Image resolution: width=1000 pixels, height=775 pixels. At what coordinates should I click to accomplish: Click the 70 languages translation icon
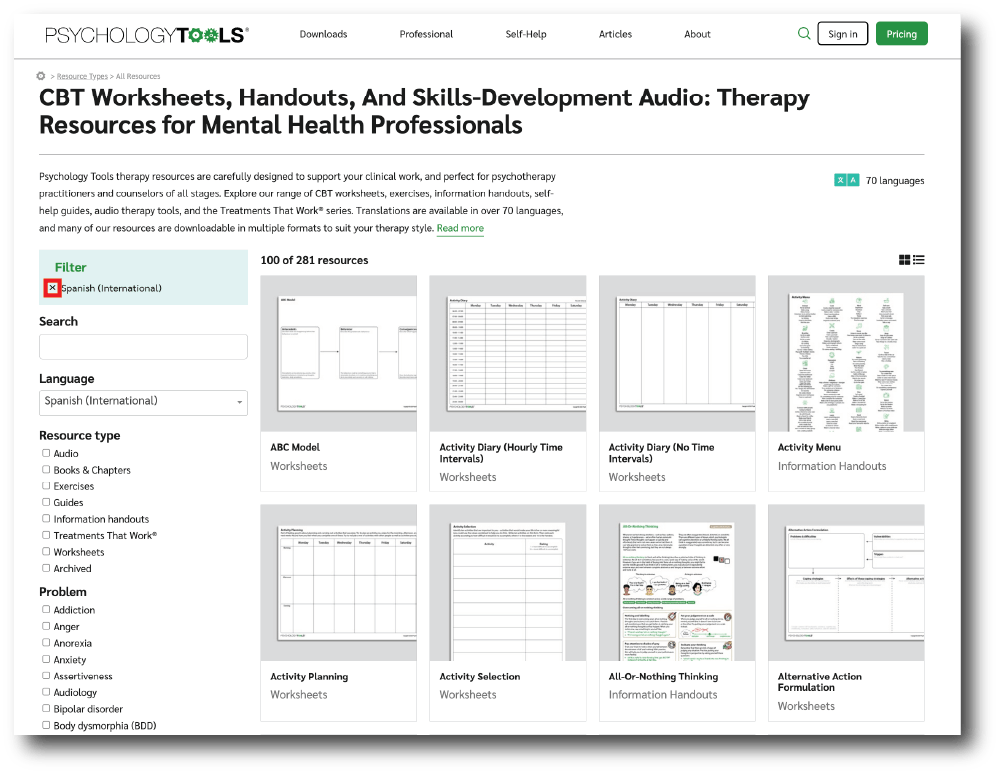coord(846,181)
